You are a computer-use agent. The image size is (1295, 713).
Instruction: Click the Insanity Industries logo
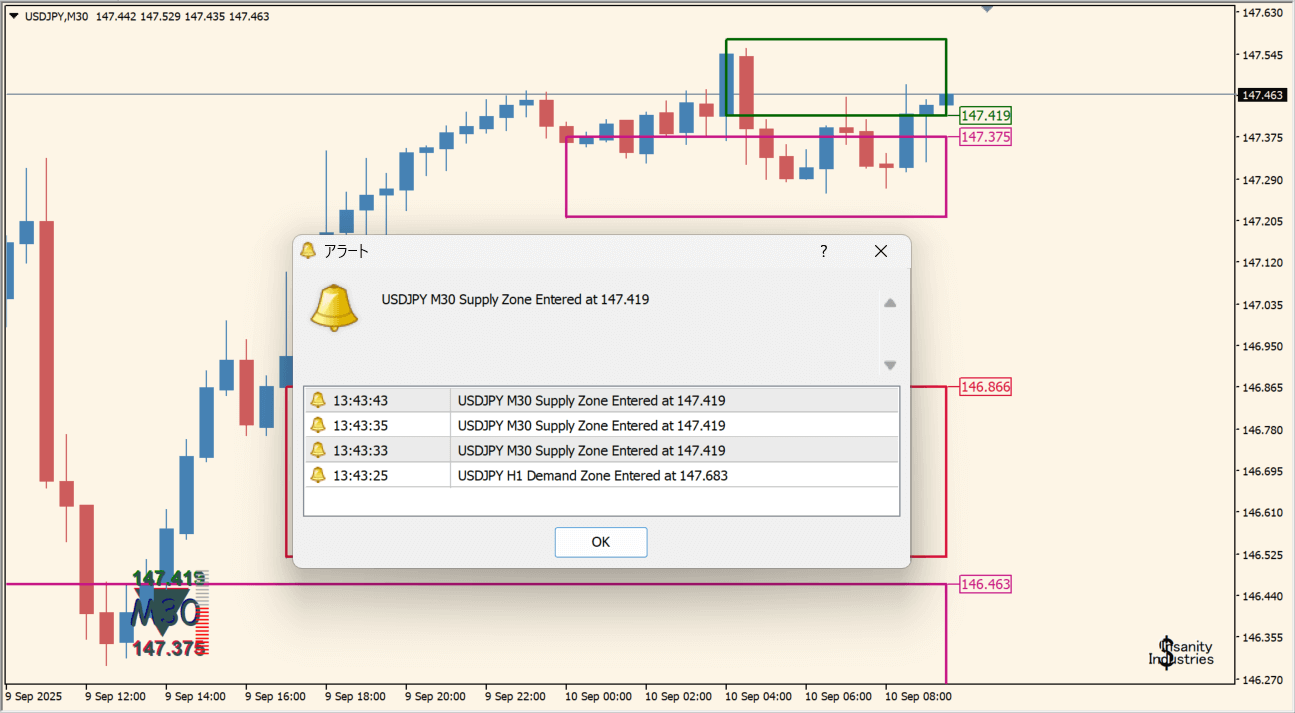(1181, 653)
